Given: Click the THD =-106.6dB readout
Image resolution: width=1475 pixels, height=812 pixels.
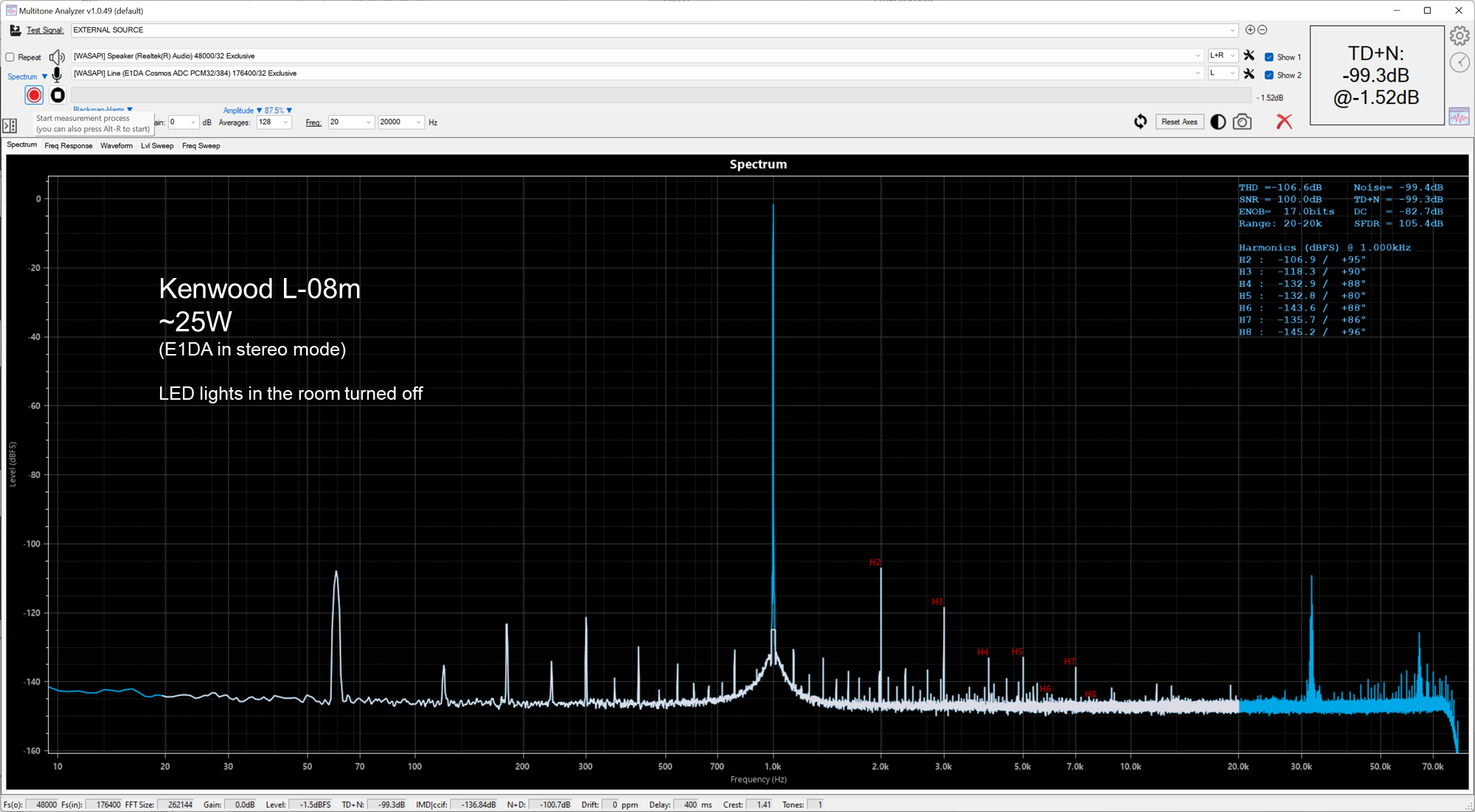Looking at the screenshot, I should point(1280,187).
